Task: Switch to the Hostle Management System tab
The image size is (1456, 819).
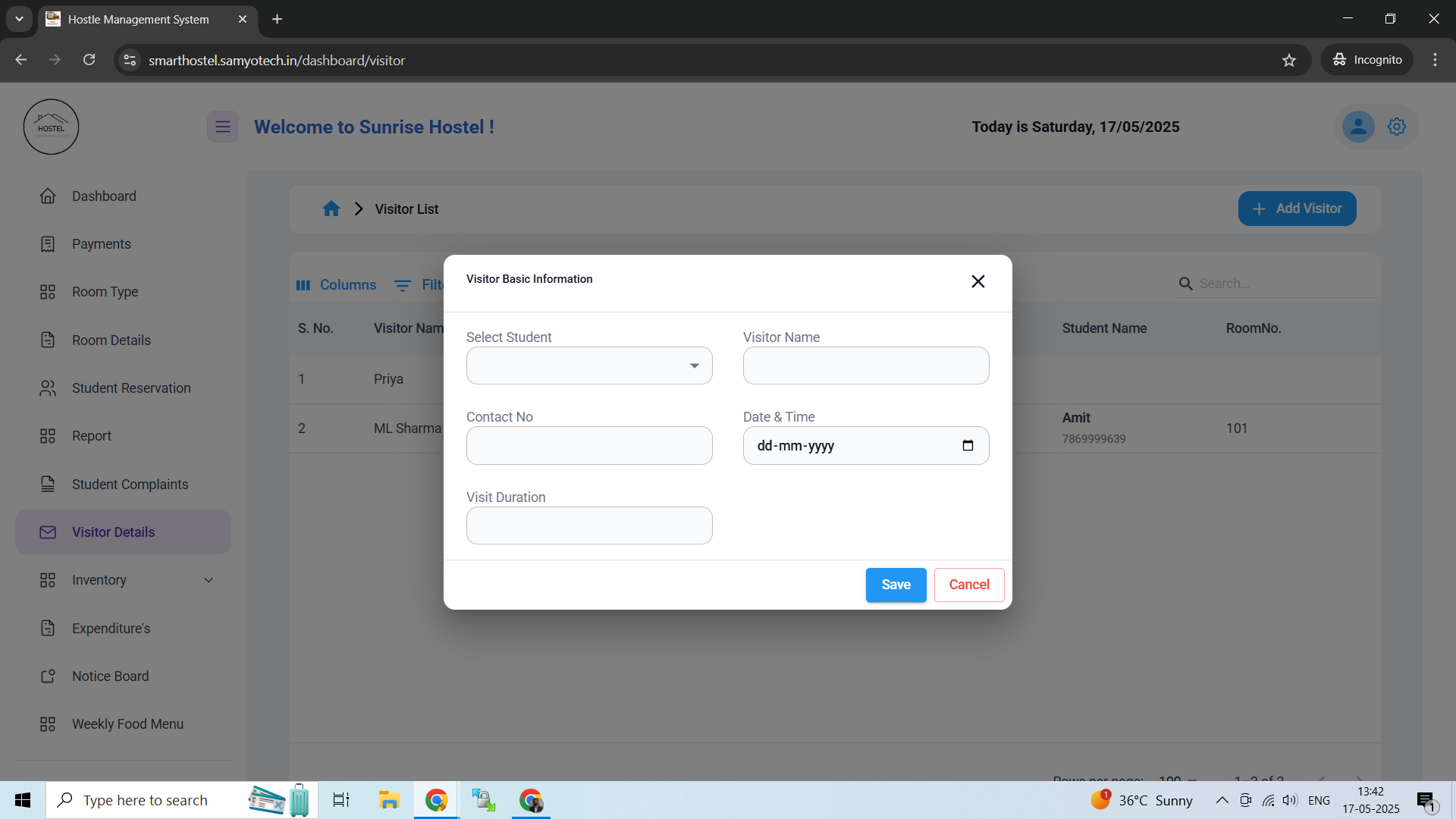Action: pos(136,19)
